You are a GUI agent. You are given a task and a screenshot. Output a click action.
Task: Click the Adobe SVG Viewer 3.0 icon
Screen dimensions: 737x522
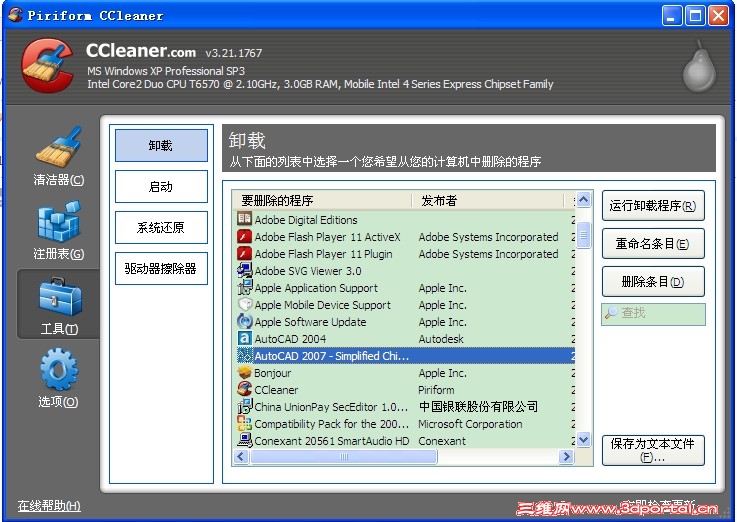(x=244, y=270)
